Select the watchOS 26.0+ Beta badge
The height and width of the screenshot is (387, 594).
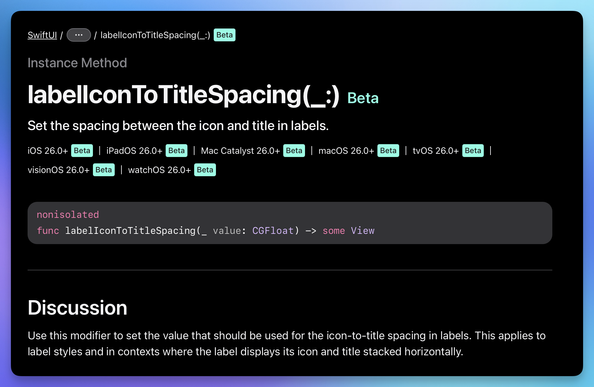click(205, 170)
